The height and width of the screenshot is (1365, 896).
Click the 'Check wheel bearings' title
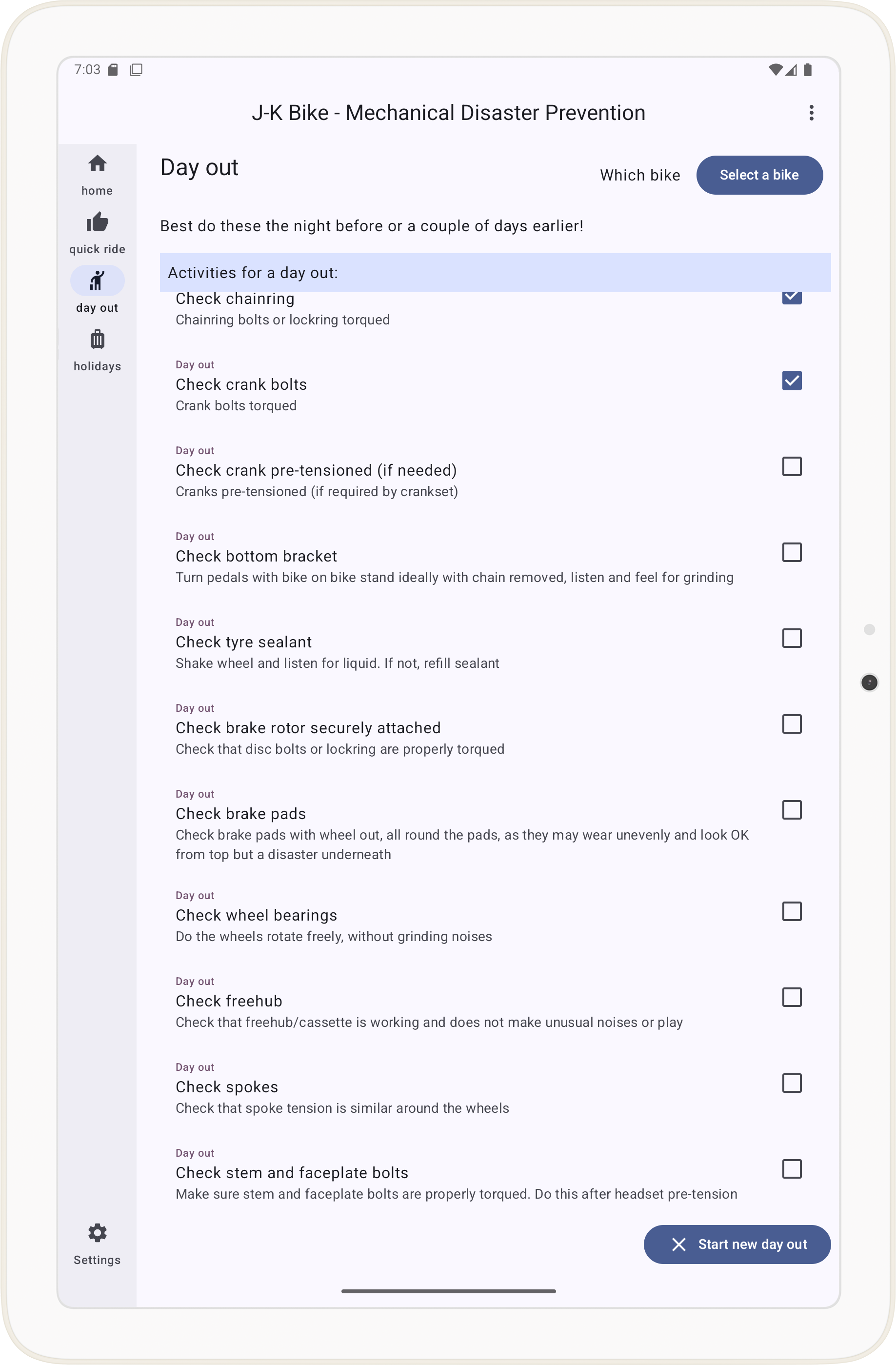[256, 915]
